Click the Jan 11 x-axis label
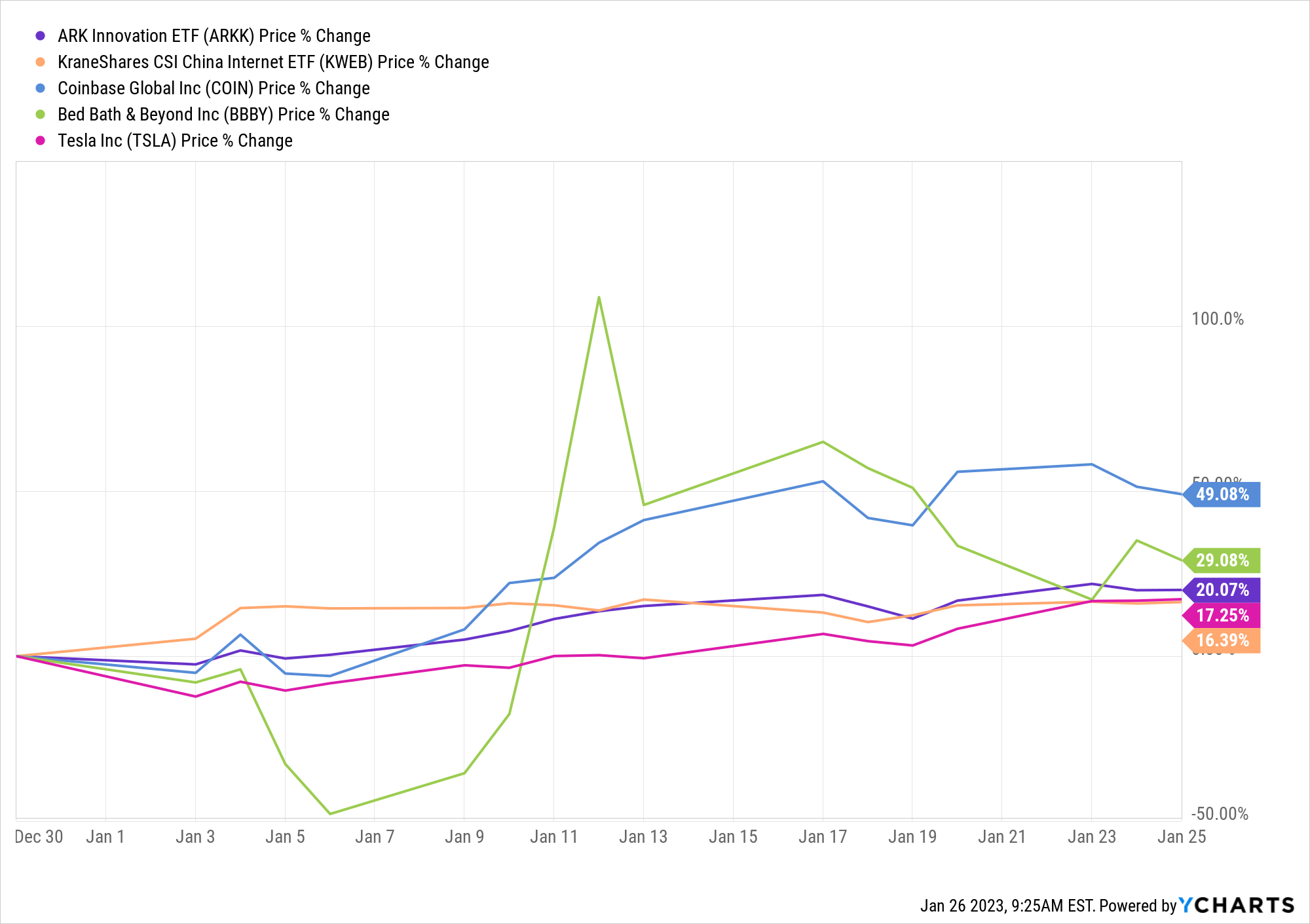This screenshot has width=1310, height=924. pyautogui.click(x=554, y=837)
